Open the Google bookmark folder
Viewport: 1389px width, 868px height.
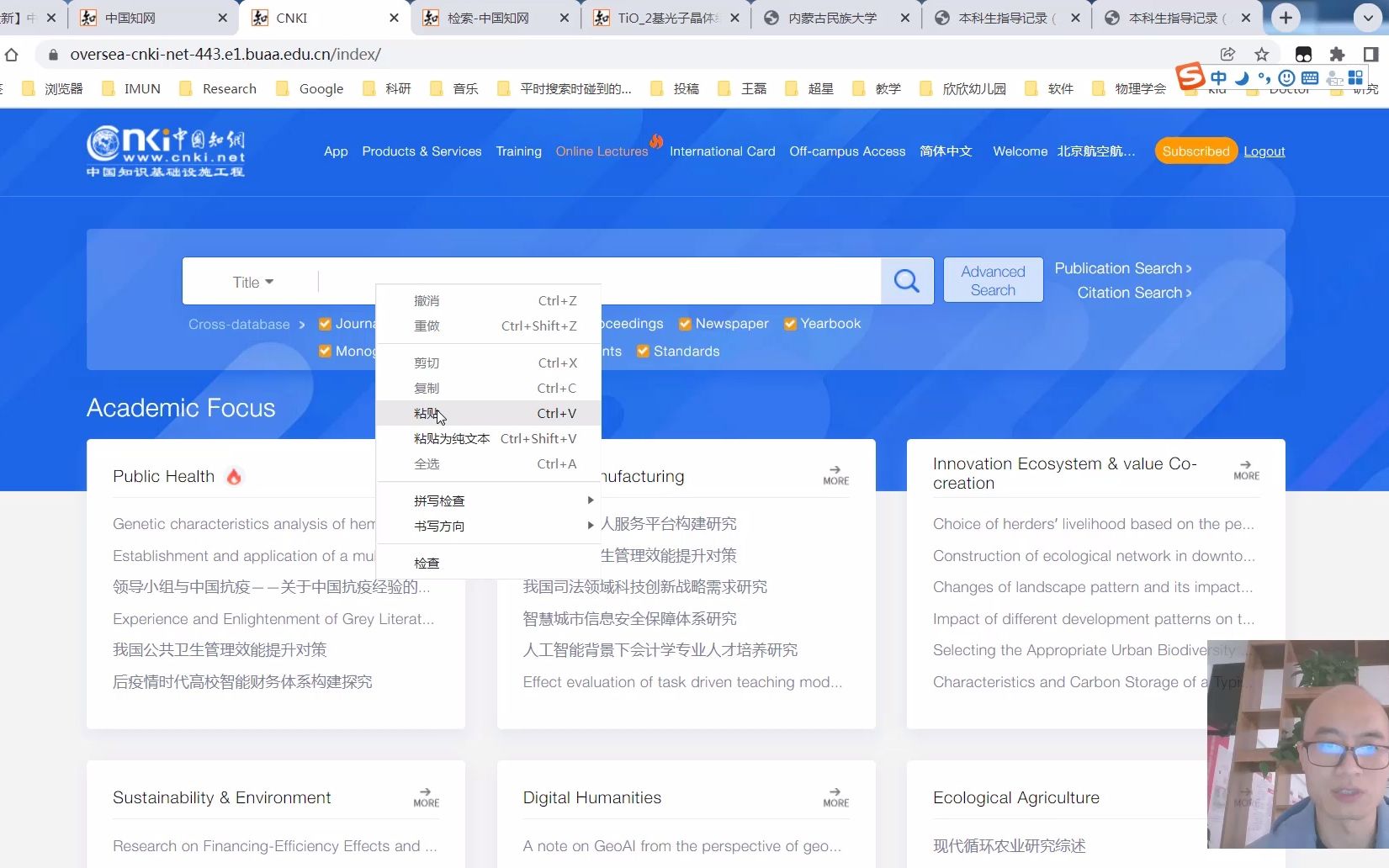pyautogui.click(x=310, y=88)
